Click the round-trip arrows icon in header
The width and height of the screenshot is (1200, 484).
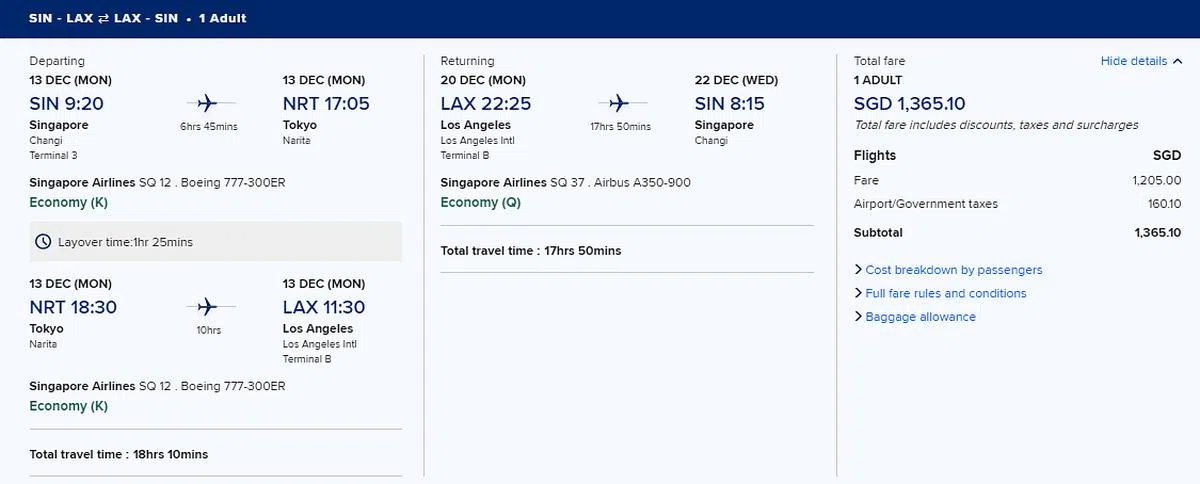(102, 18)
